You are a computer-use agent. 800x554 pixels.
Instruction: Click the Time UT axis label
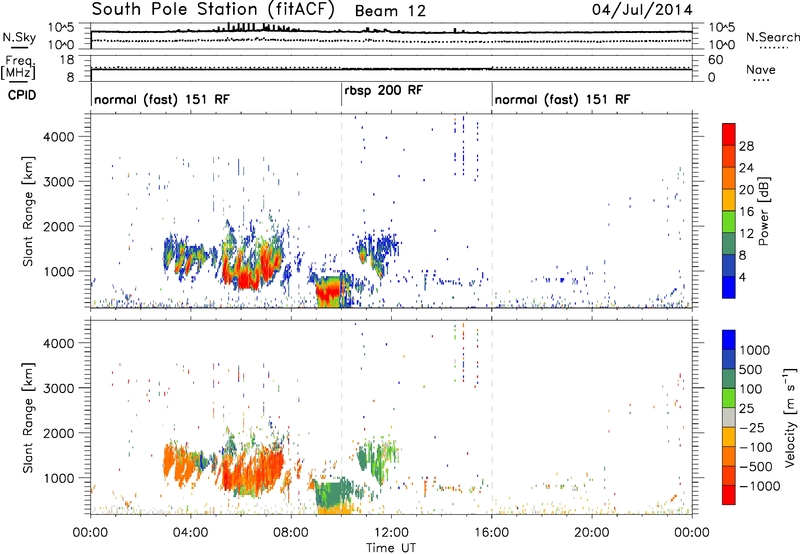tap(391, 548)
